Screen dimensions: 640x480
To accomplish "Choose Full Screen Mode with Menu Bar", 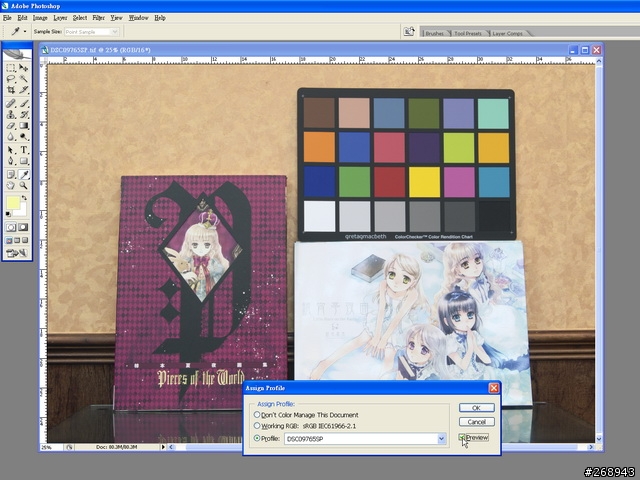I will pos(17,240).
